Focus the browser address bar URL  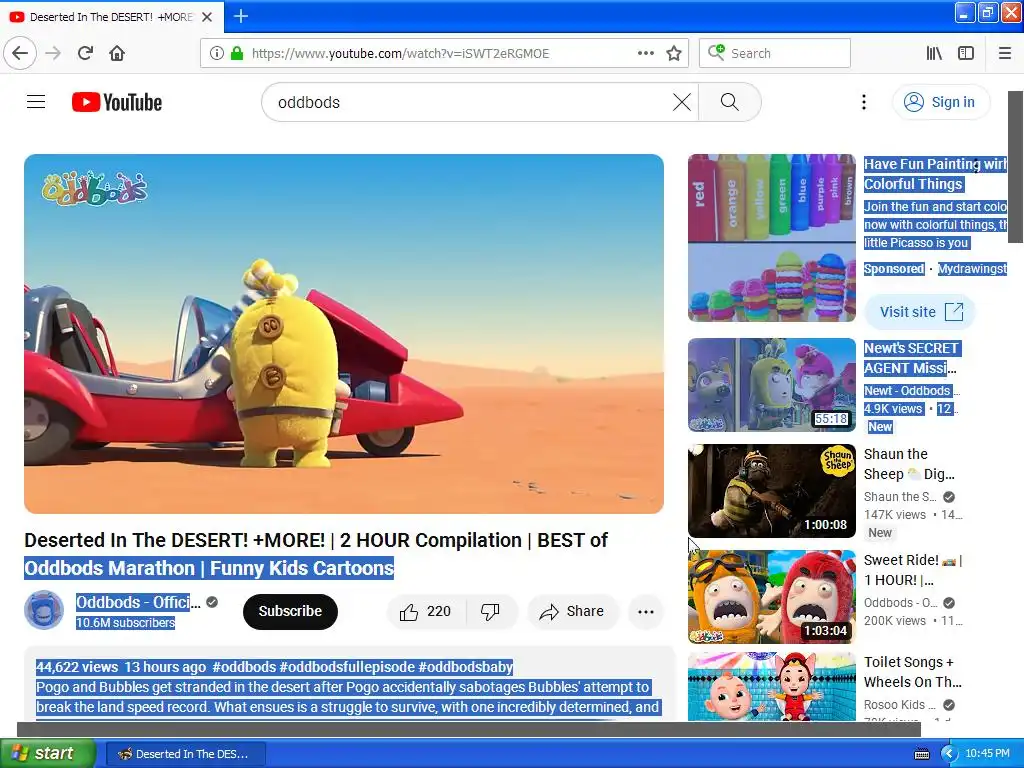pyautogui.click(x=400, y=54)
